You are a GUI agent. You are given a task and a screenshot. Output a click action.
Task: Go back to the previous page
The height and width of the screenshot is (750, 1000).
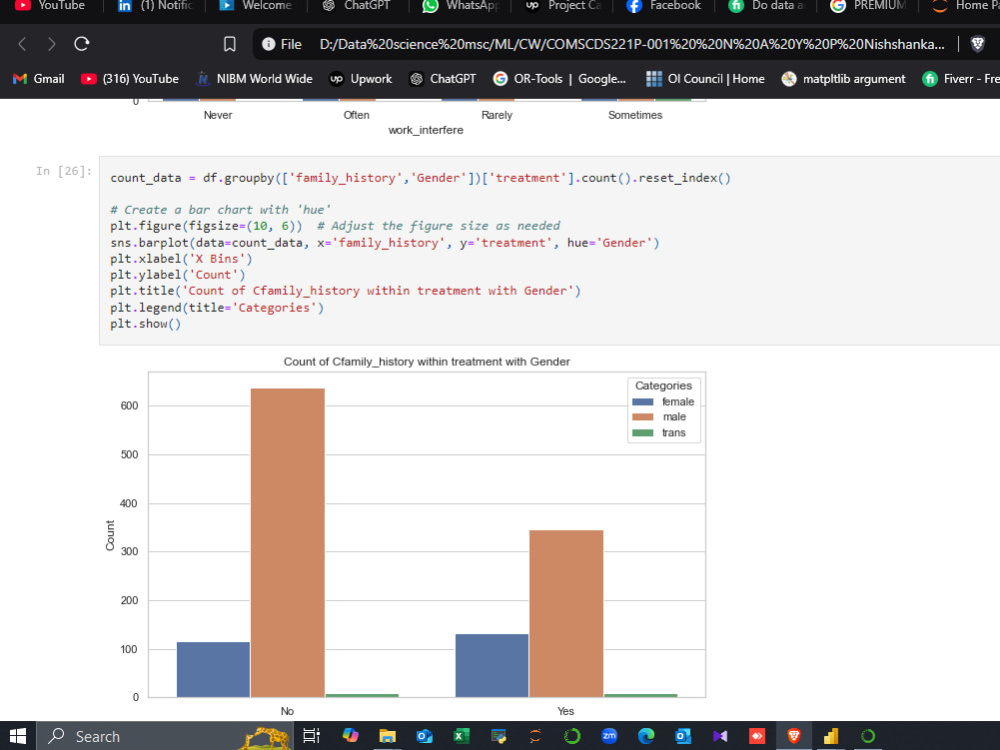click(22, 44)
